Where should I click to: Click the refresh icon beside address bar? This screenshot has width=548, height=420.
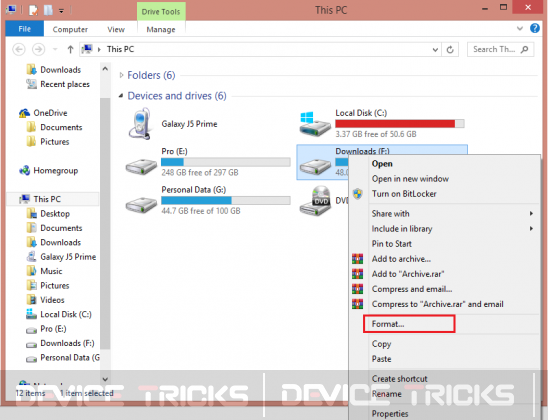point(450,50)
